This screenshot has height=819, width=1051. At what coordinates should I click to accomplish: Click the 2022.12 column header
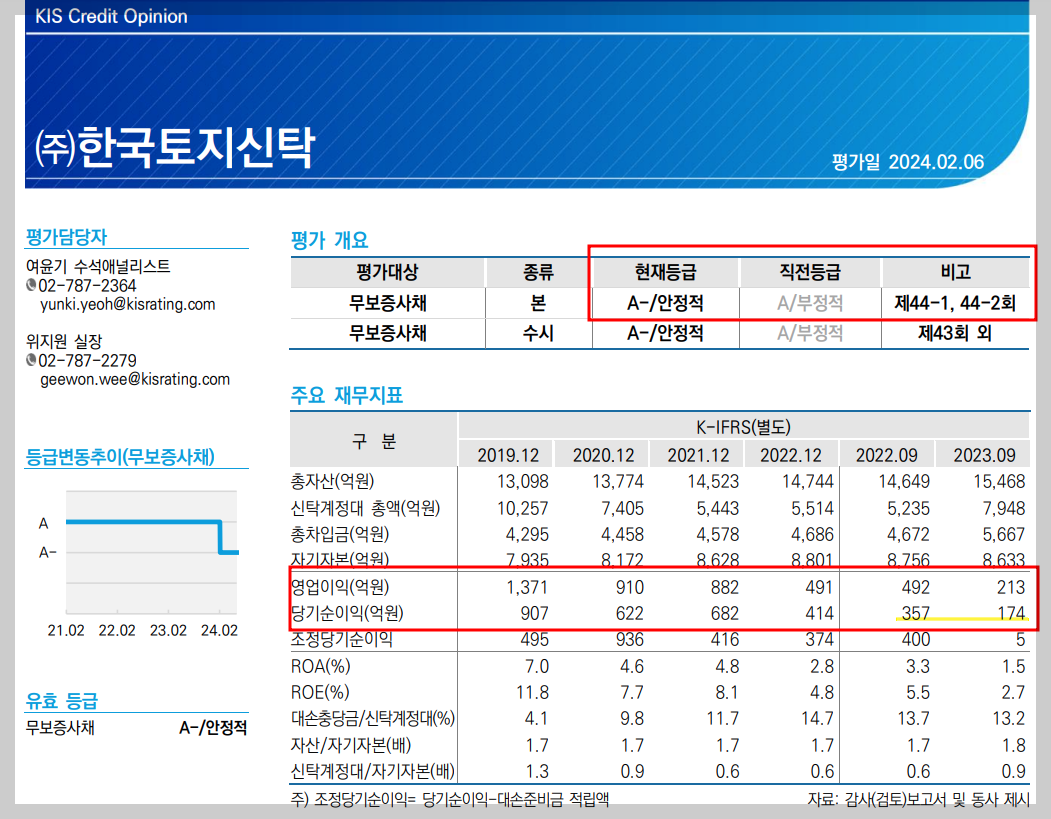[791, 455]
